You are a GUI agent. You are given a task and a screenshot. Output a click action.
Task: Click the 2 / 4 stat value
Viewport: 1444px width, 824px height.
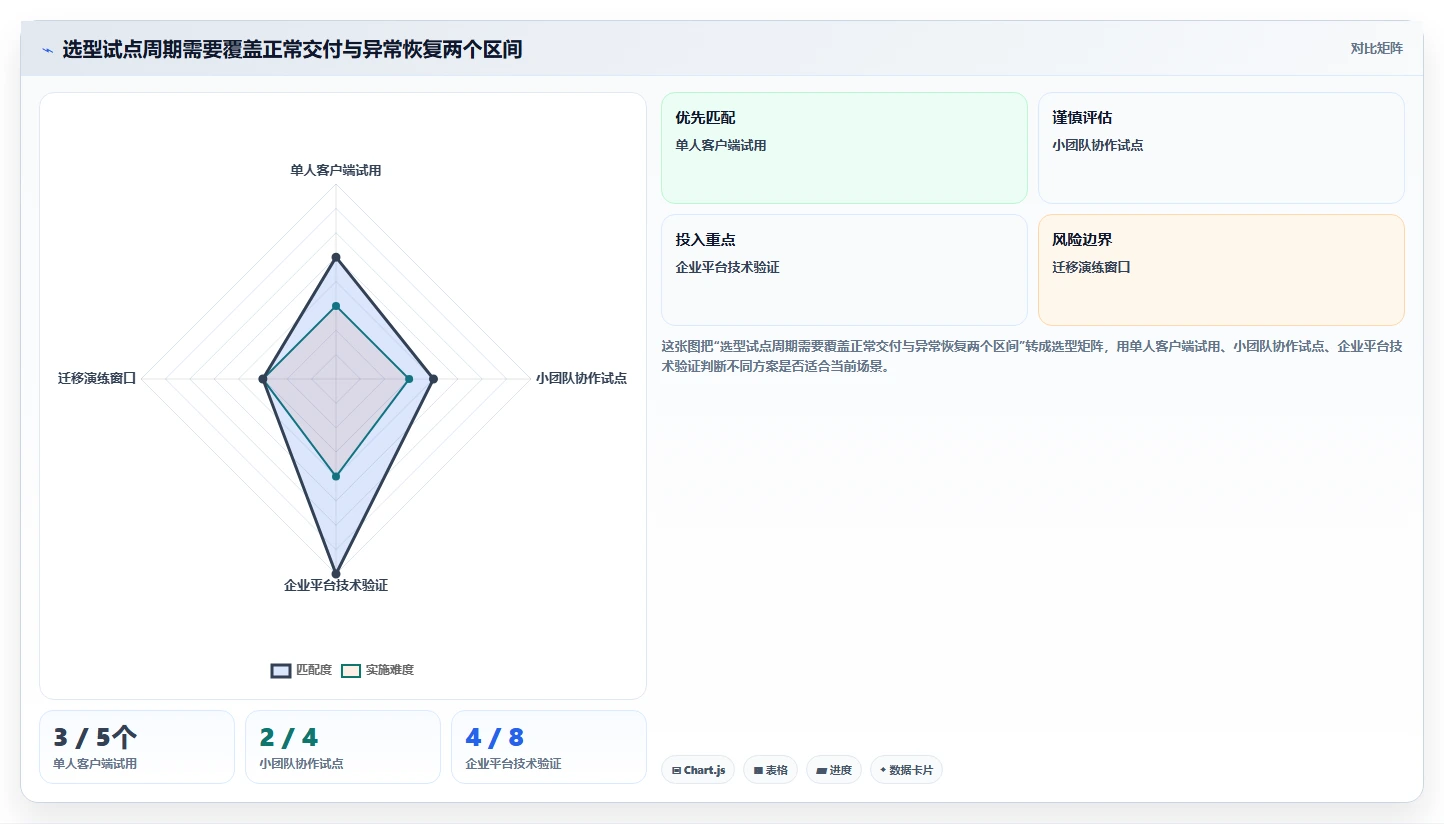point(289,738)
